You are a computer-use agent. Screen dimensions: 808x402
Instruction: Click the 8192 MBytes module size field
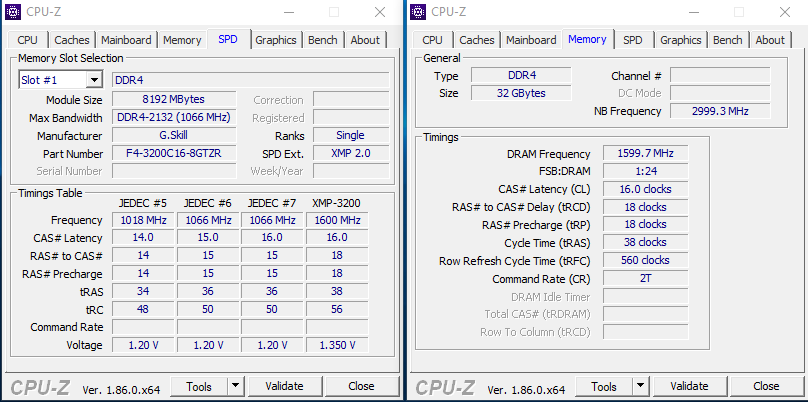click(x=174, y=99)
